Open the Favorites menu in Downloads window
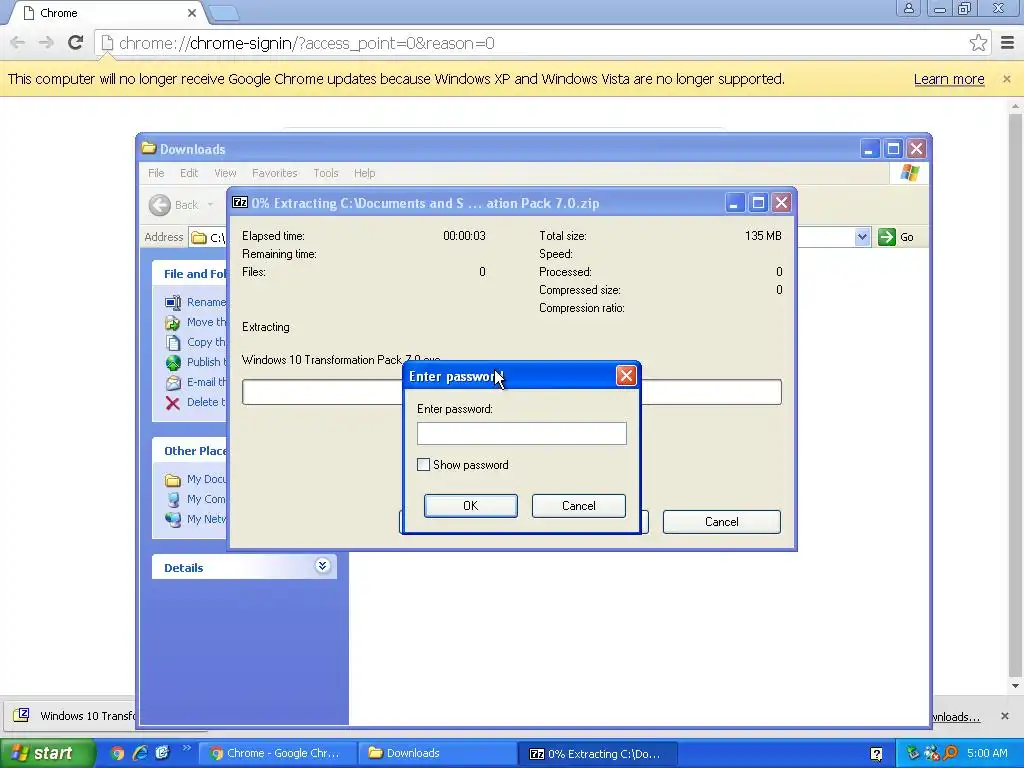1024x768 pixels. [x=274, y=173]
